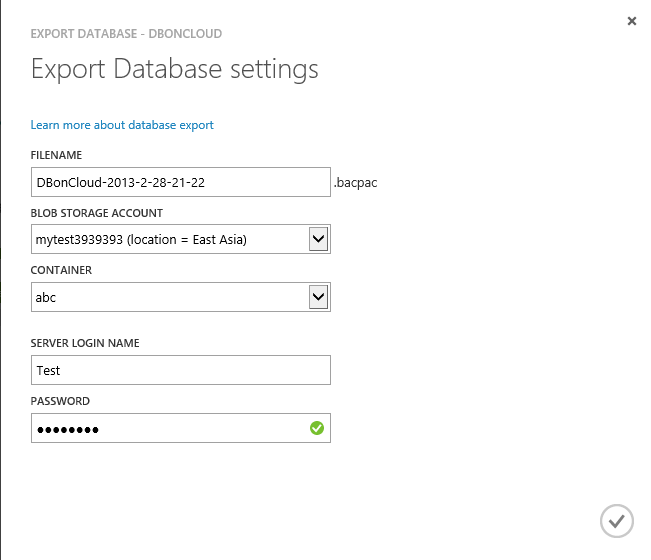
Task: Click the Container dropdown arrow
Action: pos(318,296)
